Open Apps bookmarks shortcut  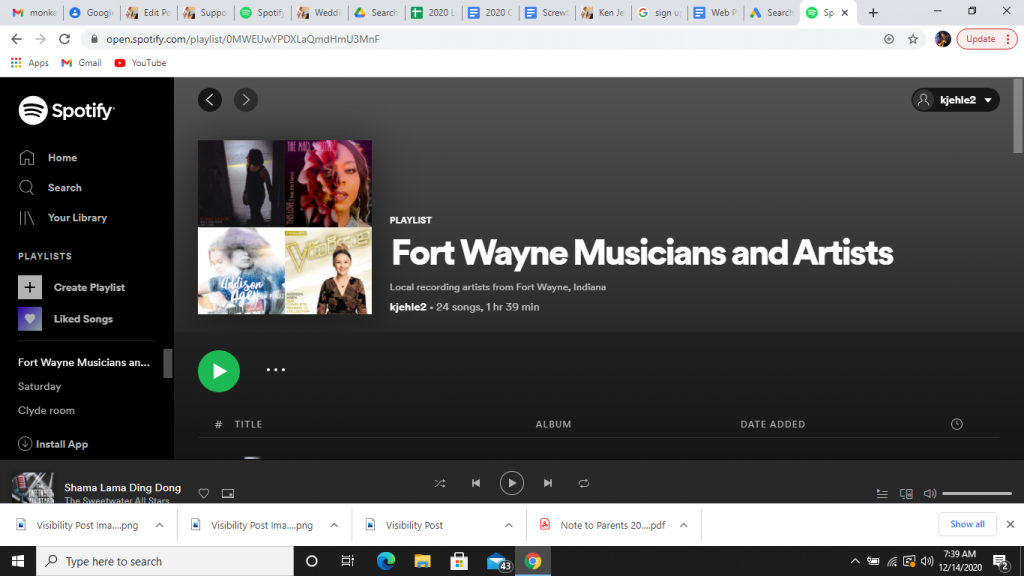(30, 63)
